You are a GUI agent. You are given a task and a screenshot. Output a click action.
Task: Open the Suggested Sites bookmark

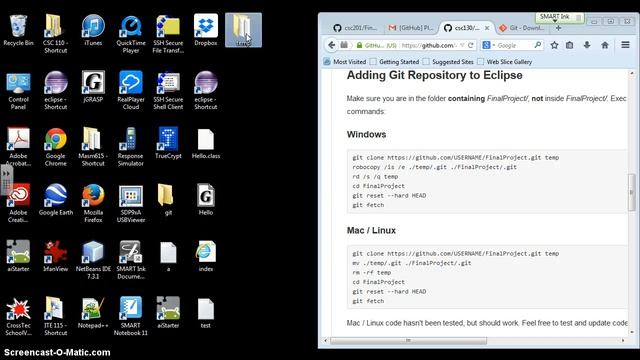pos(448,62)
